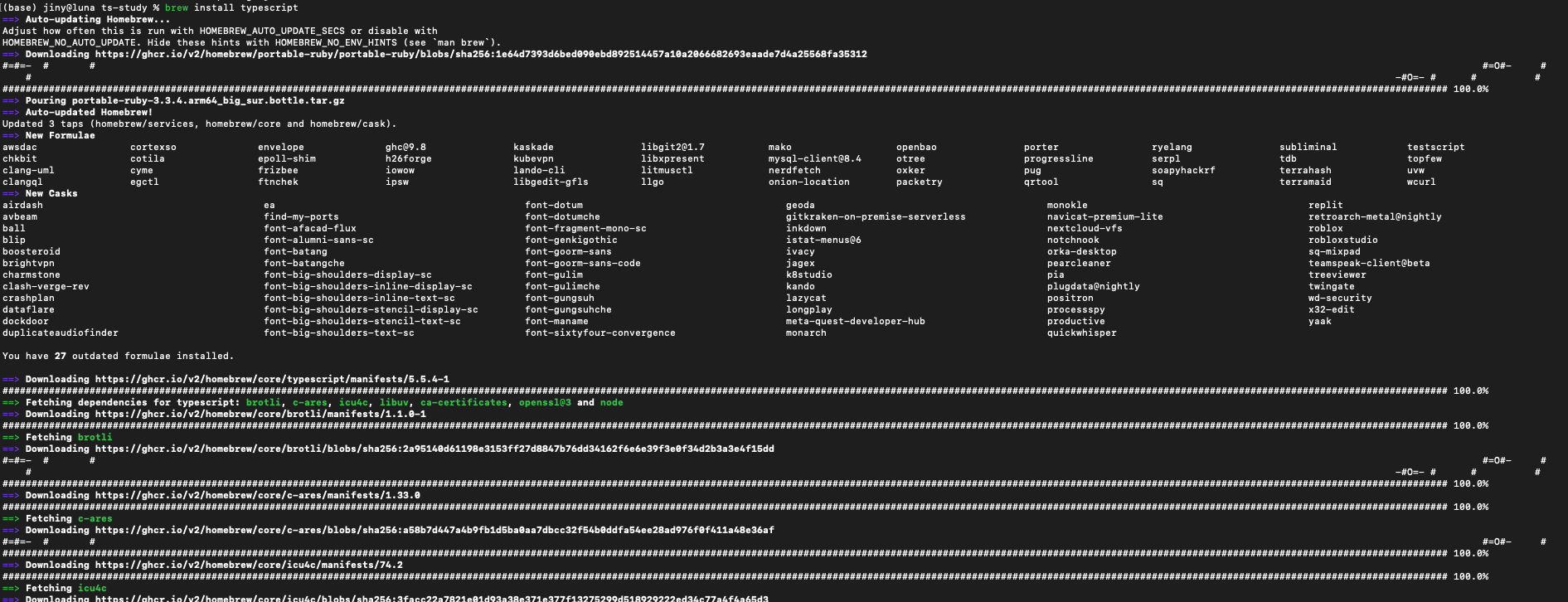Click green 'ca-certificates' in the dependencies line
Image resolution: width=1568 pixels, height=602 pixels.
tap(464, 402)
